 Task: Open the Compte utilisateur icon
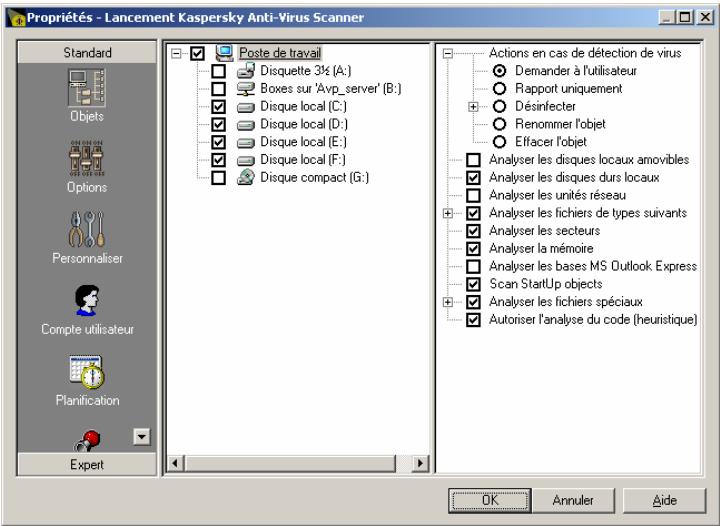[87, 300]
